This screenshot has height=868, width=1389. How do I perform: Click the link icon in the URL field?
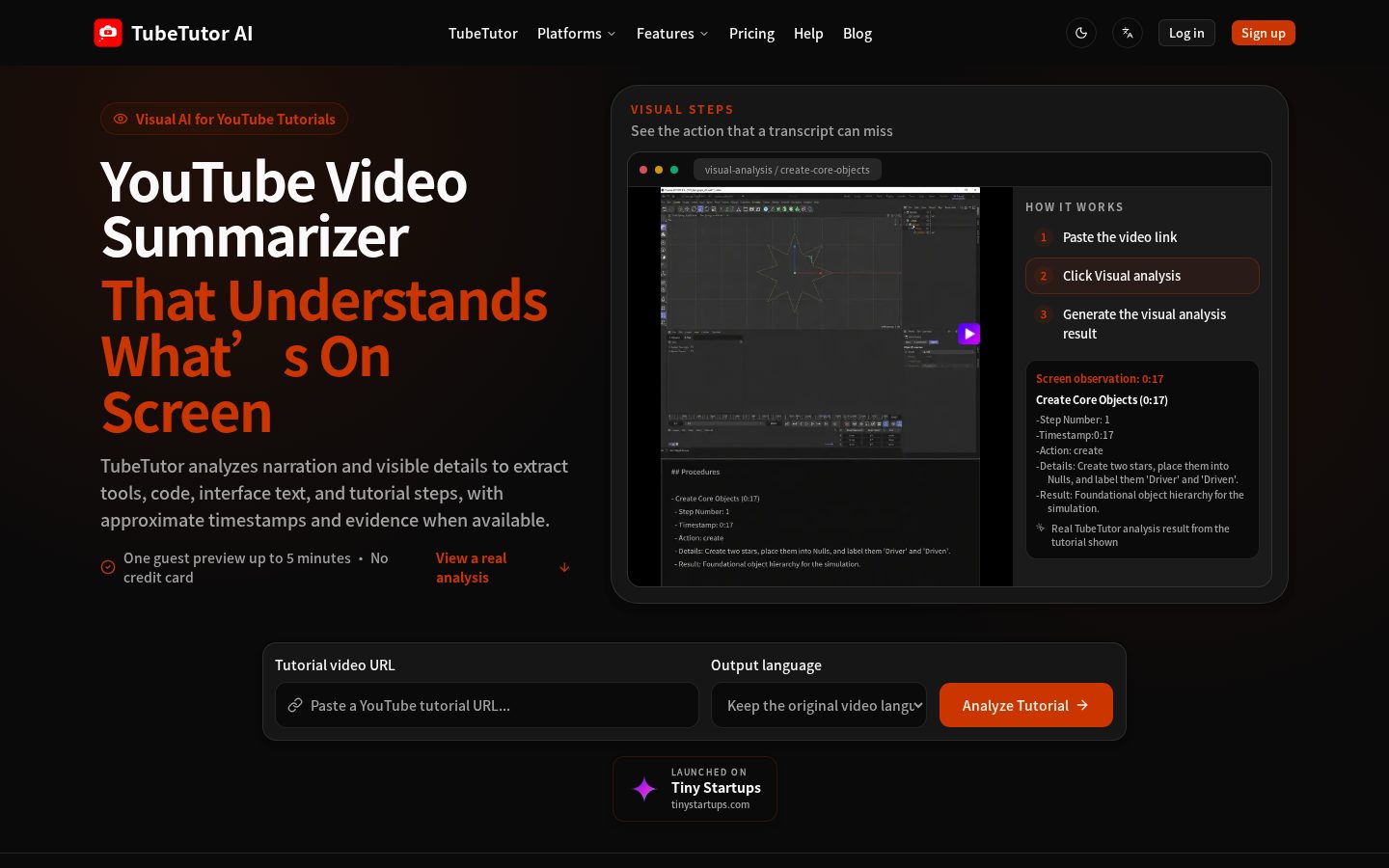coord(295,705)
